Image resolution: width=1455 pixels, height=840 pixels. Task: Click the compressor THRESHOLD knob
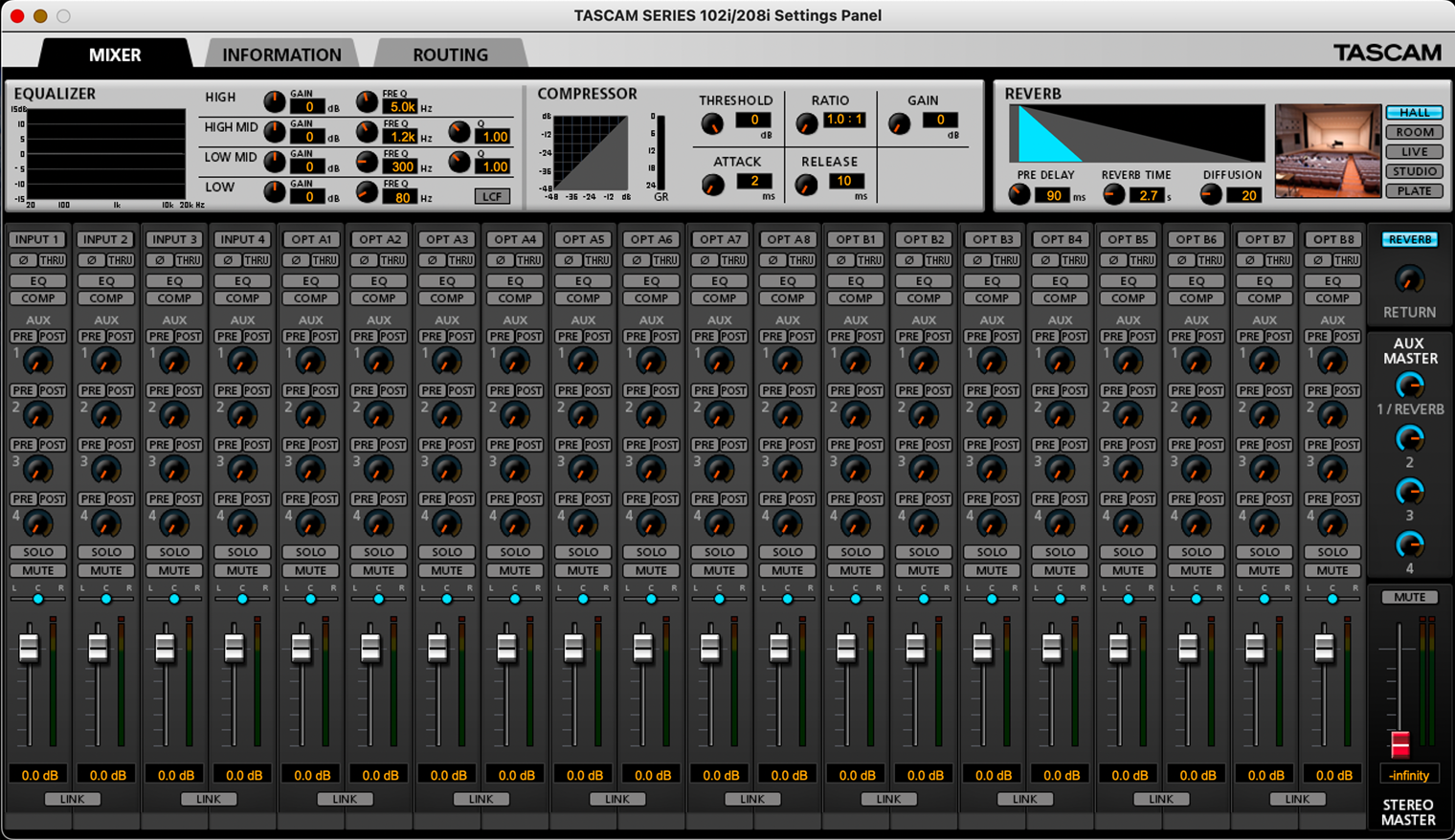[x=711, y=124]
